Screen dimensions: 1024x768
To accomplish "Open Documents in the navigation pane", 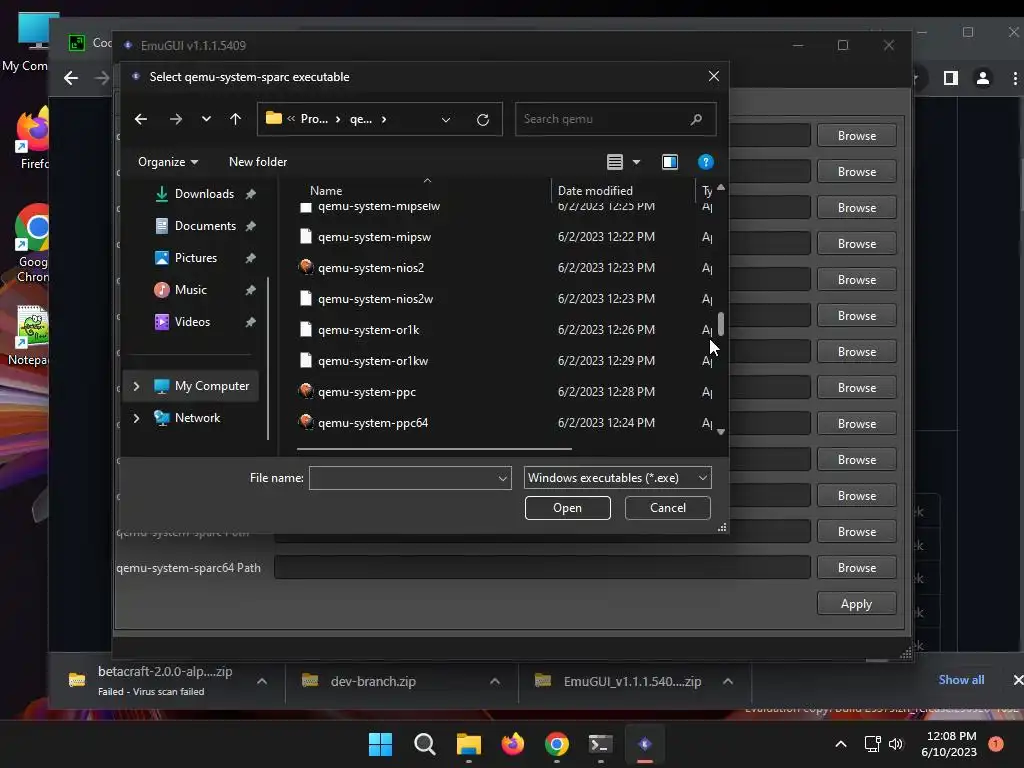I will 205,226.
